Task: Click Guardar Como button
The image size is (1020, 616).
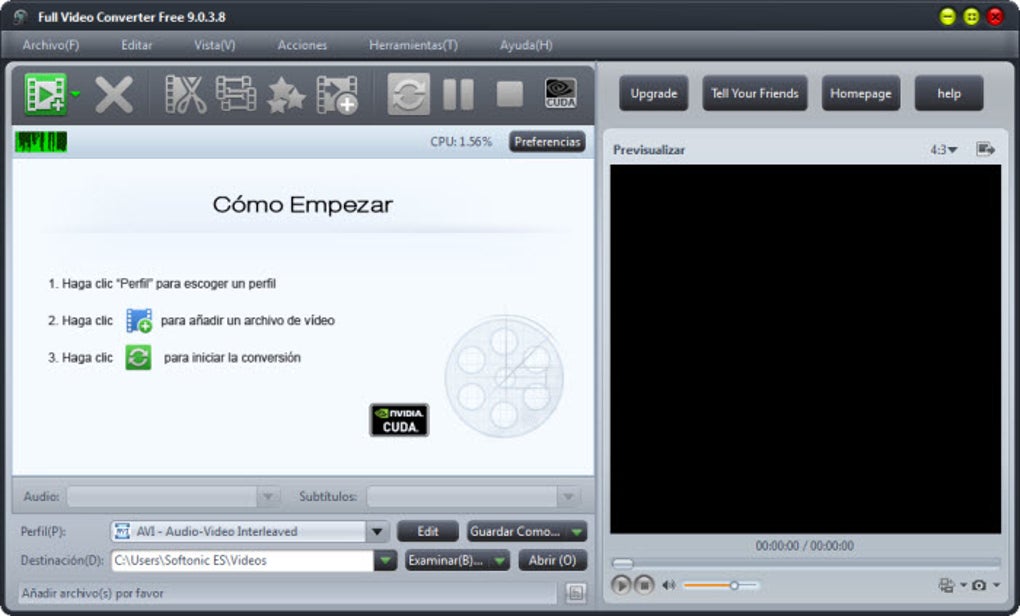Action: (515, 531)
